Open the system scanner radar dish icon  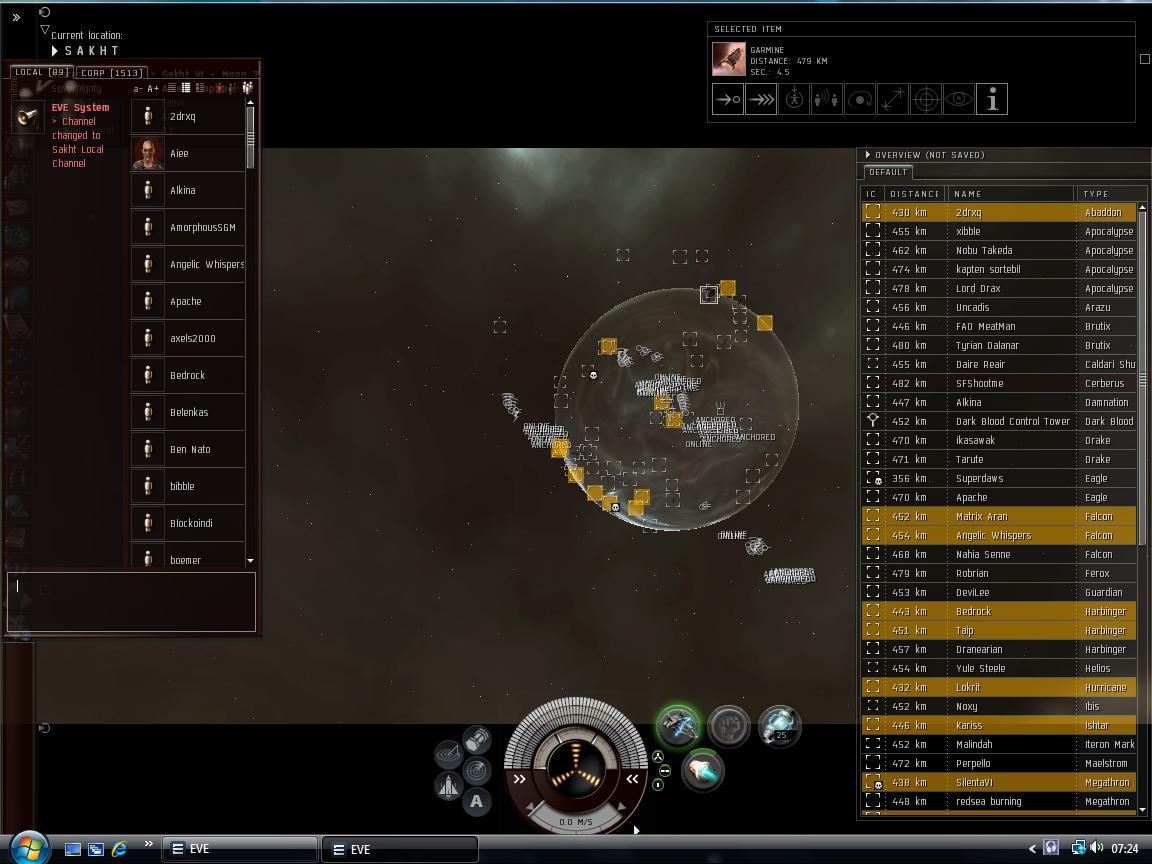click(x=449, y=754)
